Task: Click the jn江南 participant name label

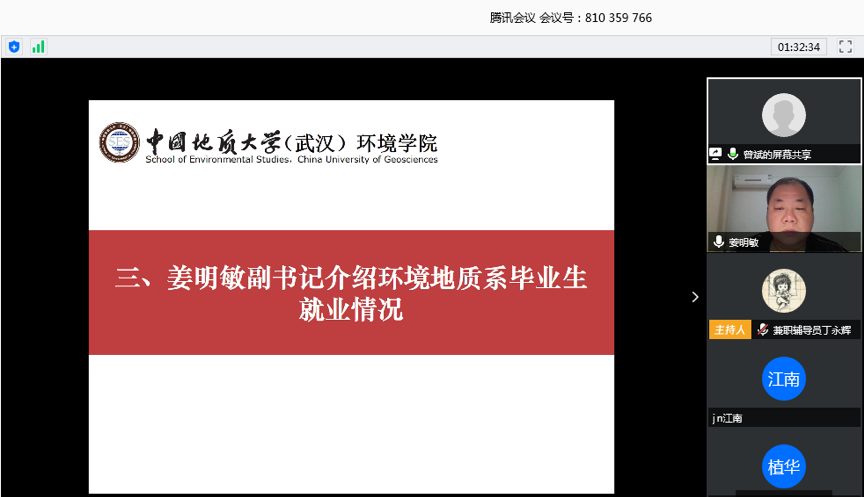Action: click(x=728, y=418)
